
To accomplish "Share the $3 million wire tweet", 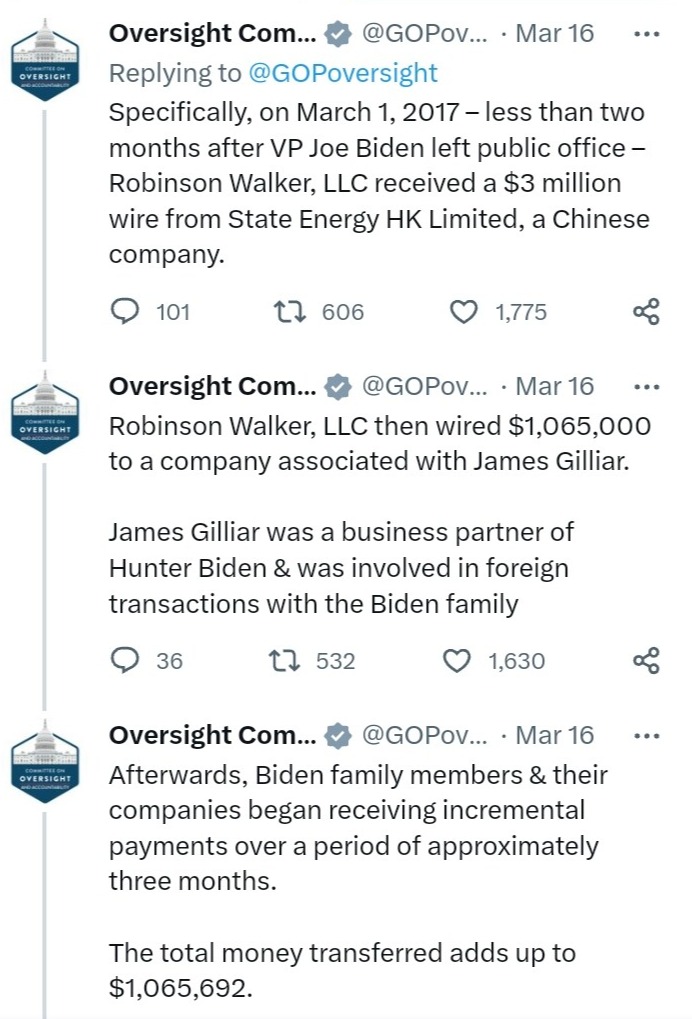I will (x=647, y=312).
